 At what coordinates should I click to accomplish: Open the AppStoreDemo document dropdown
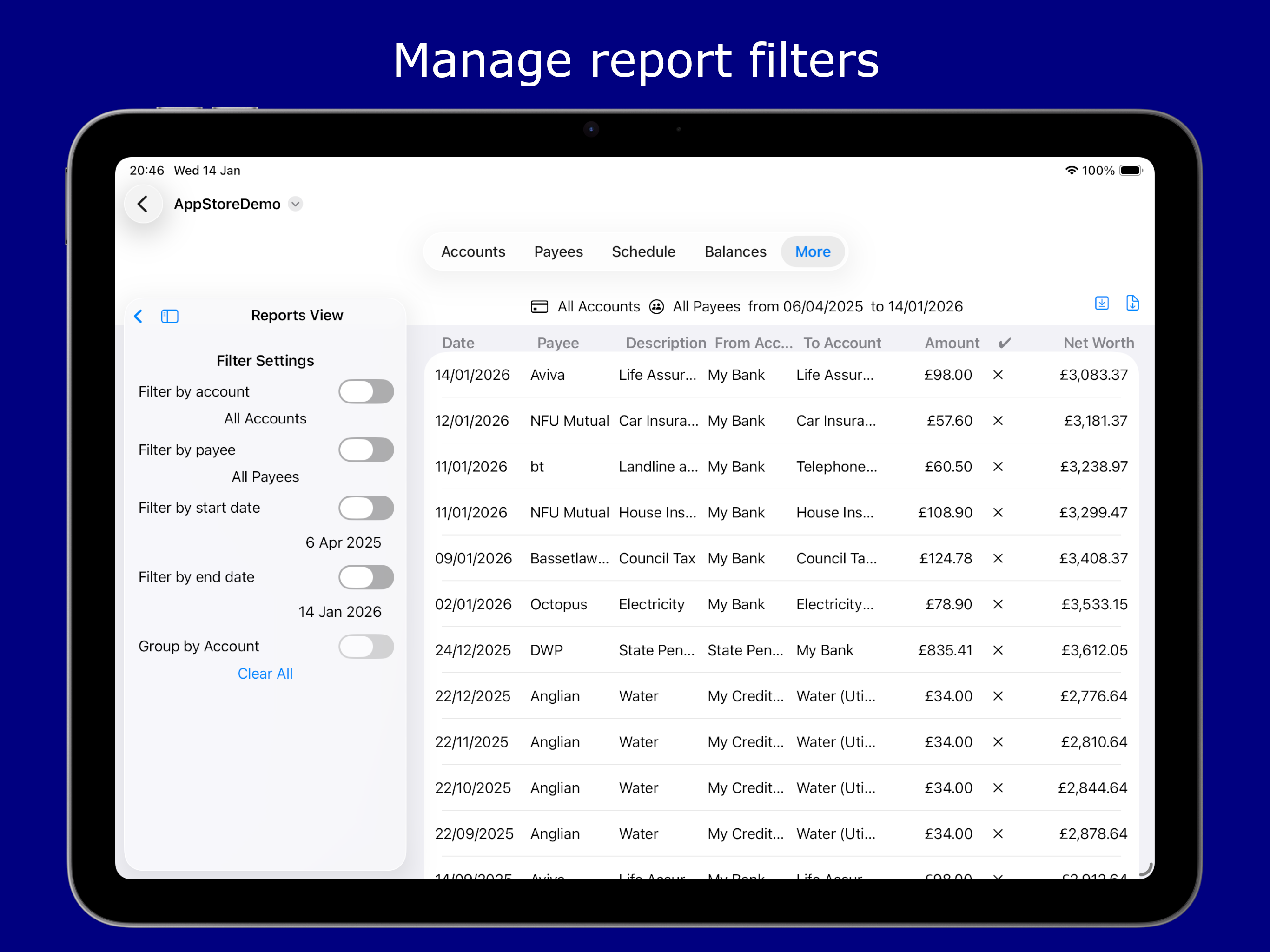click(295, 204)
